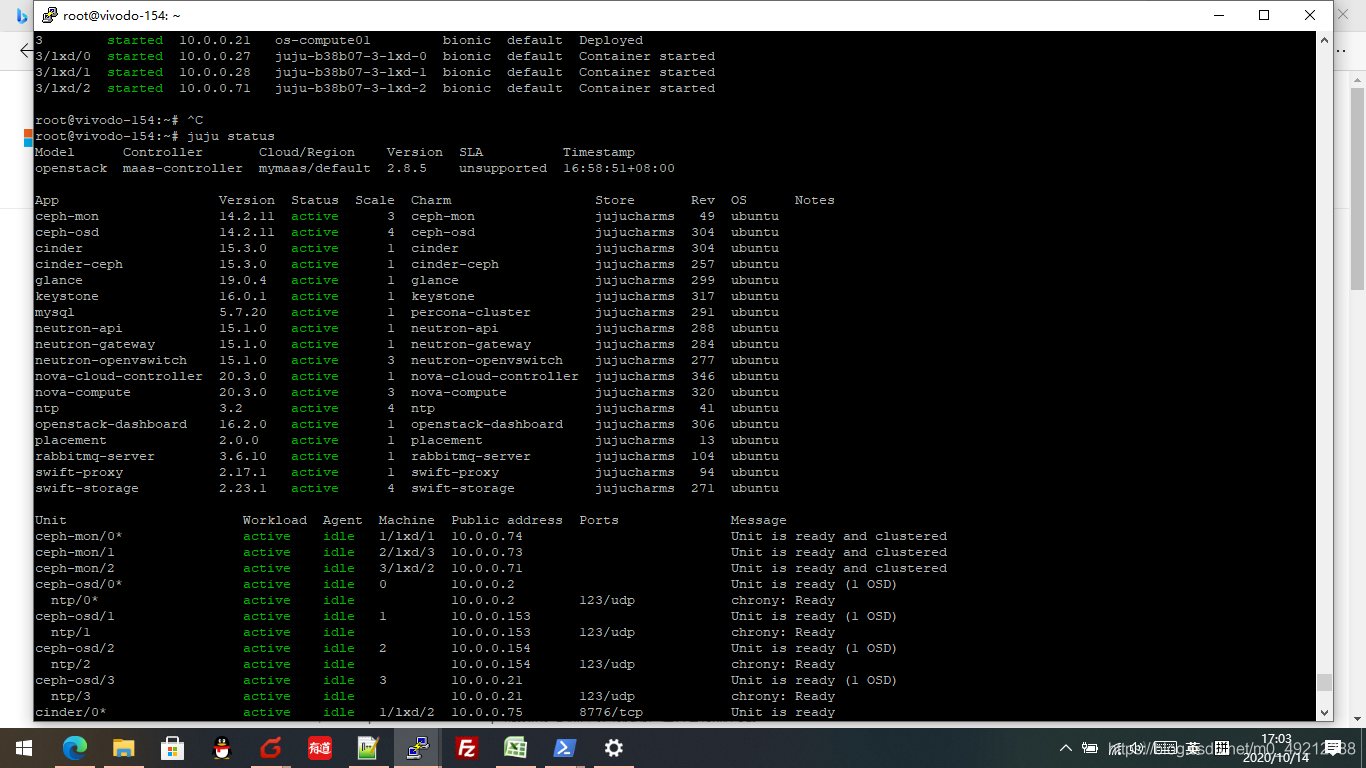1366x768 pixels.
Task: Switch to the PuTTY taskbar icon
Action: 417,748
